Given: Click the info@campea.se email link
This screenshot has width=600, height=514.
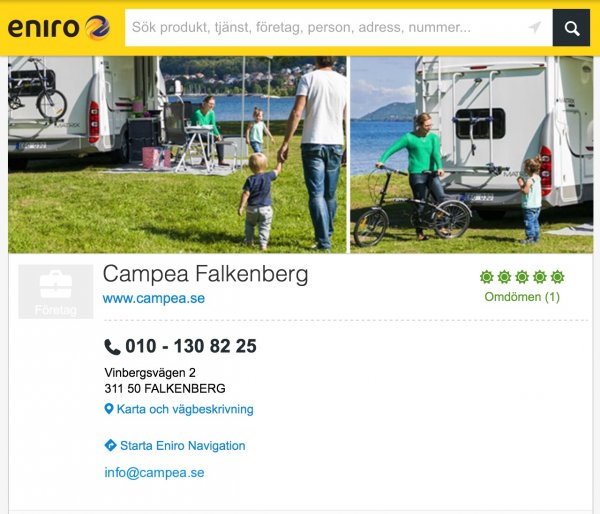Looking at the screenshot, I should (154, 472).
